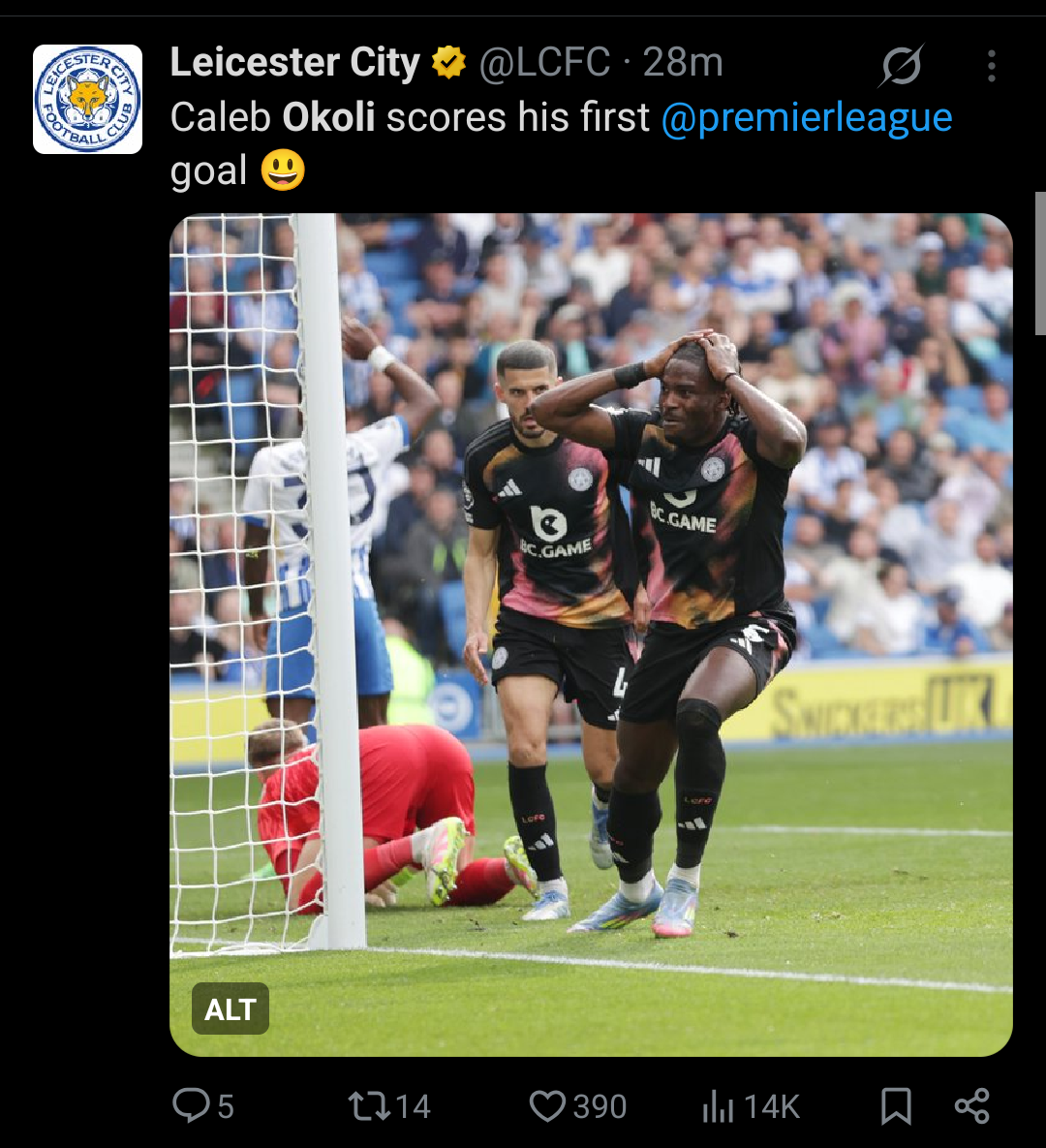Open the match photo full screen
This screenshot has width=1046, height=1148.
coord(591,635)
